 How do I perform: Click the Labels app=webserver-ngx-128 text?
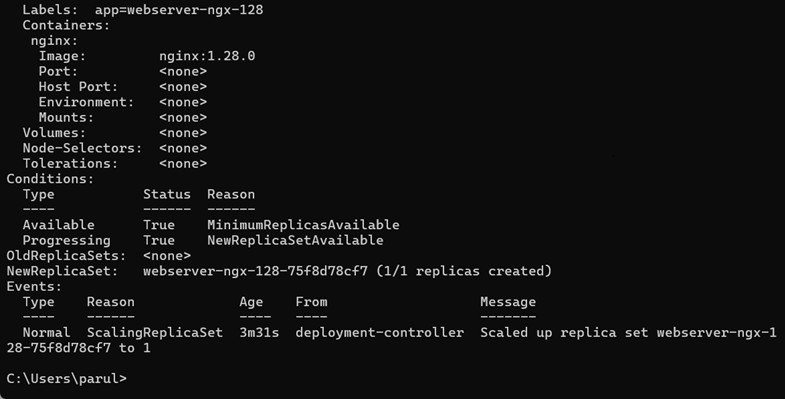[143, 10]
